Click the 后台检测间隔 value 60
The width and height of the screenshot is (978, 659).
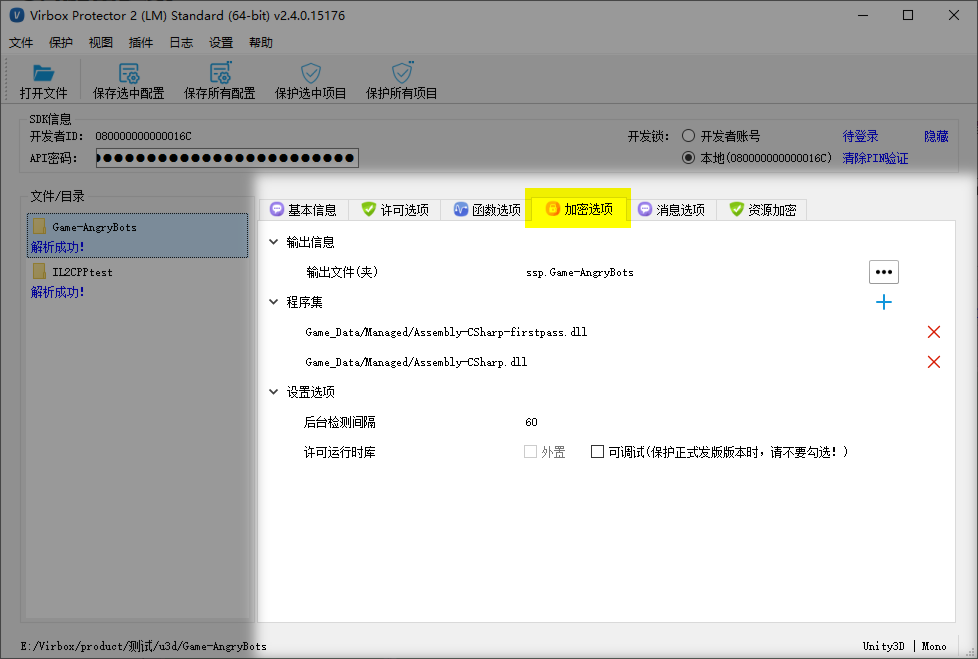531,422
